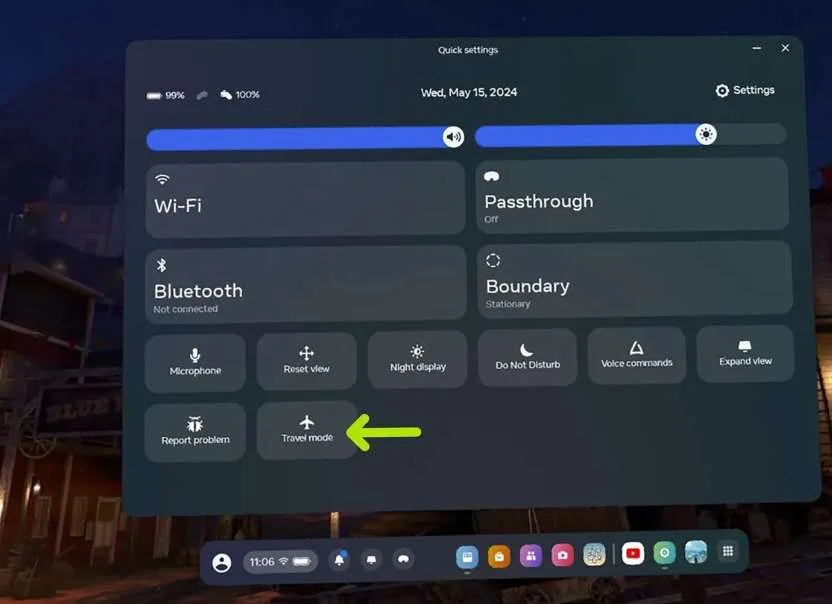Screen dimensions: 832x604
Task: Click the passthrough headset icon in the dock
Action: [403, 559]
